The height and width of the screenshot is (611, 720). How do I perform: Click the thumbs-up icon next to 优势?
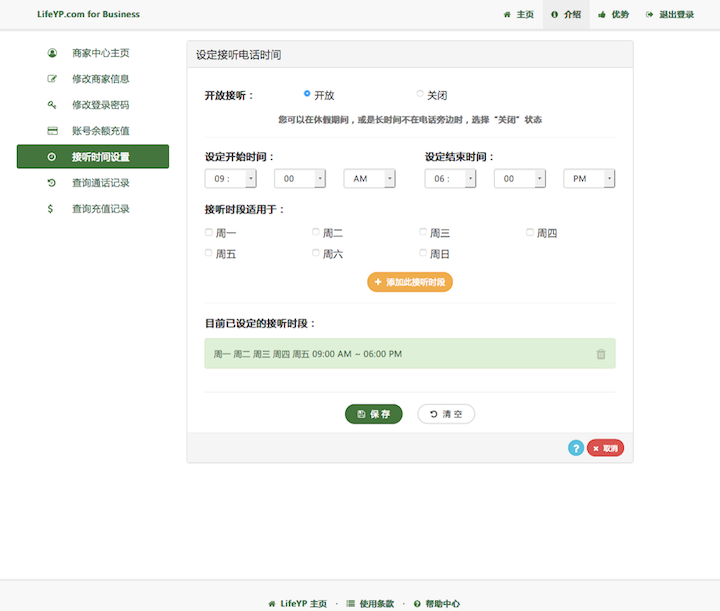pyautogui.click(x=602, y=15)
